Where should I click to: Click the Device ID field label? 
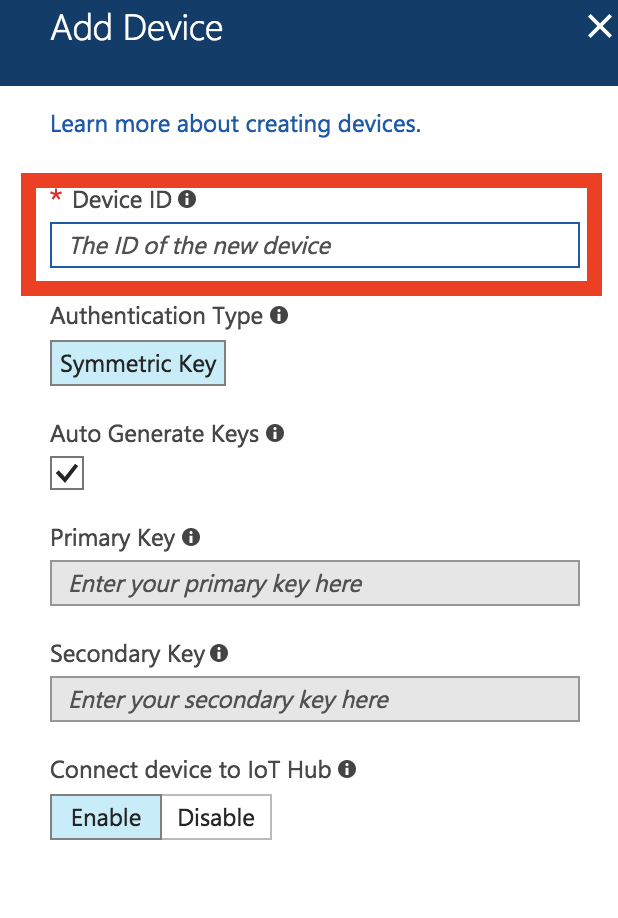[x=122, y=200]
